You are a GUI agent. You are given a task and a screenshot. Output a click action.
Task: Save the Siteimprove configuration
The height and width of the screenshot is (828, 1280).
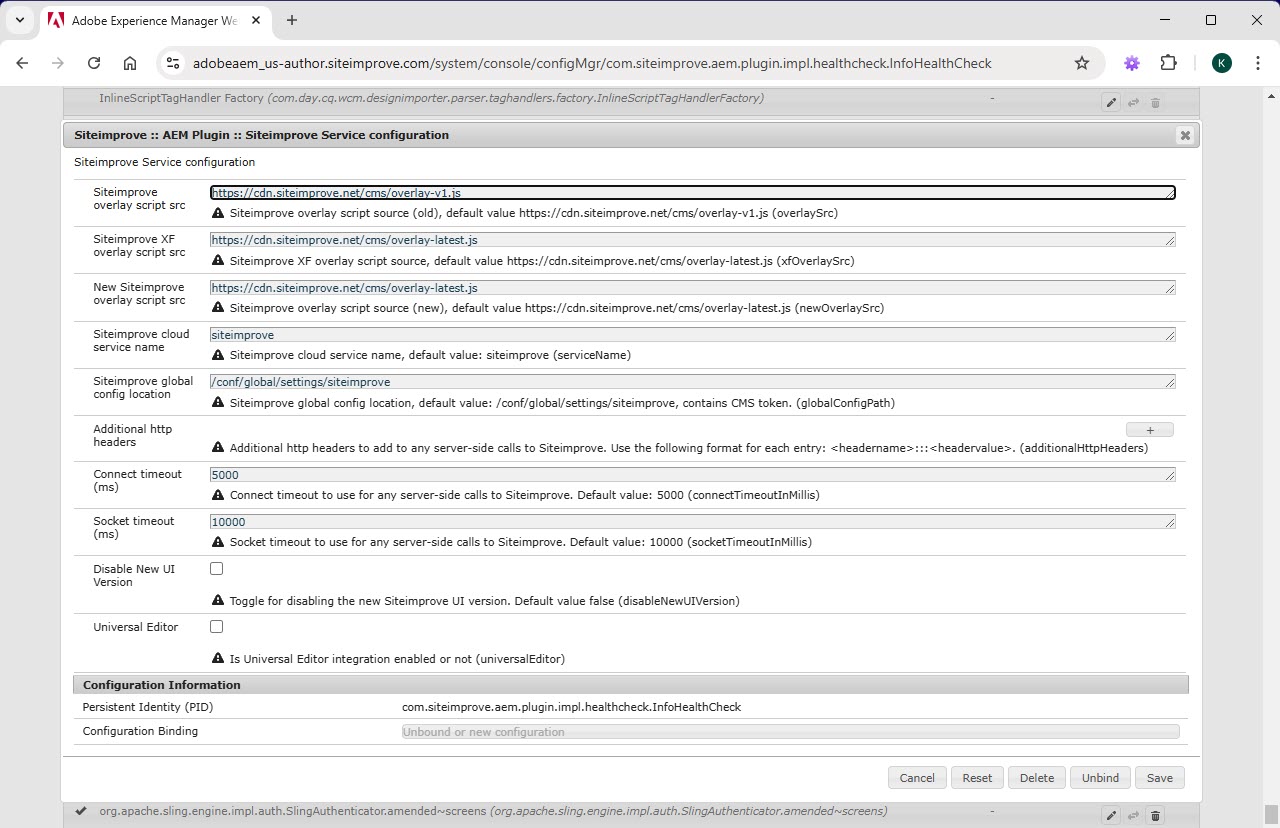click(x=1159, y=778)
